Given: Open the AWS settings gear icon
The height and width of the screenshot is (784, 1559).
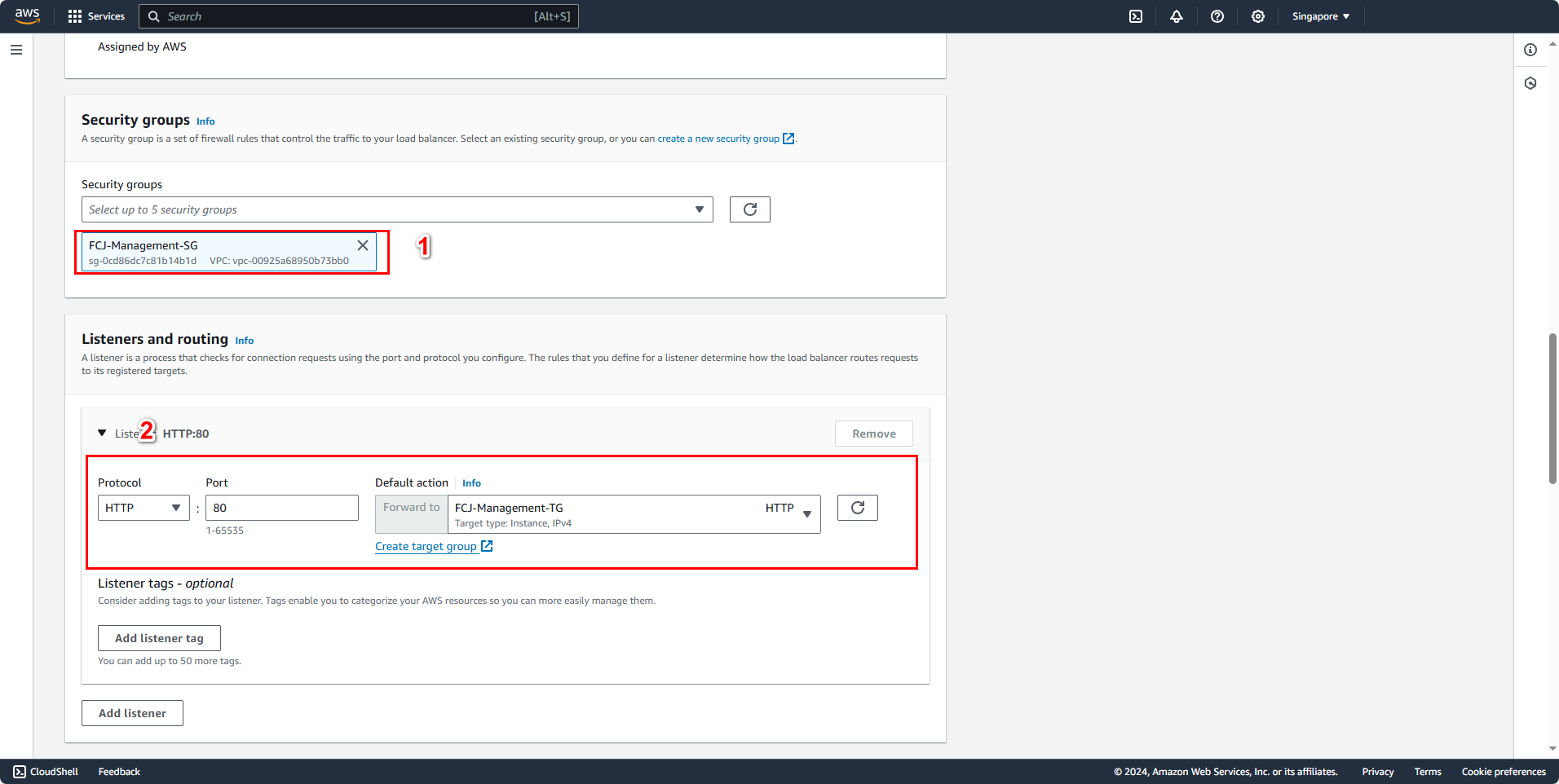Looking at the screenshot, I should point(1257,16).
